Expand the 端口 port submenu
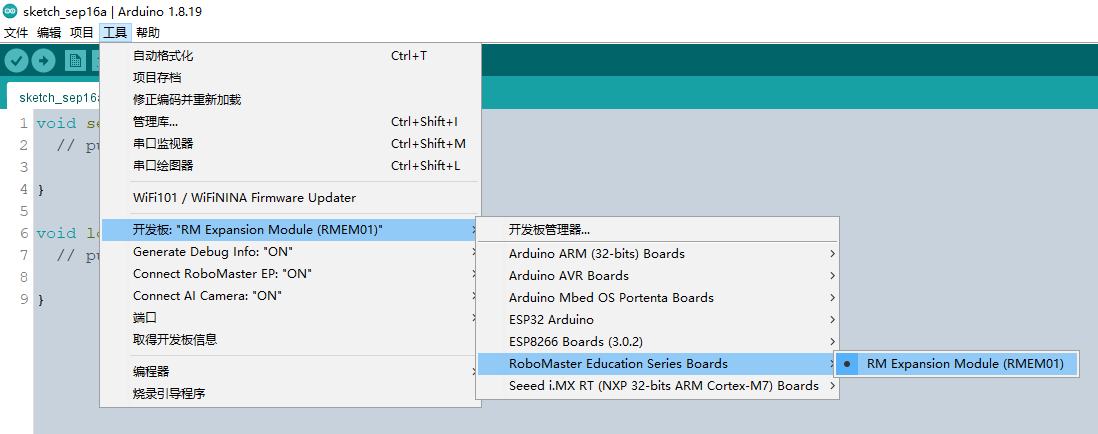Viewport: 1098px width, 434px height. click(x=291, y=318)
